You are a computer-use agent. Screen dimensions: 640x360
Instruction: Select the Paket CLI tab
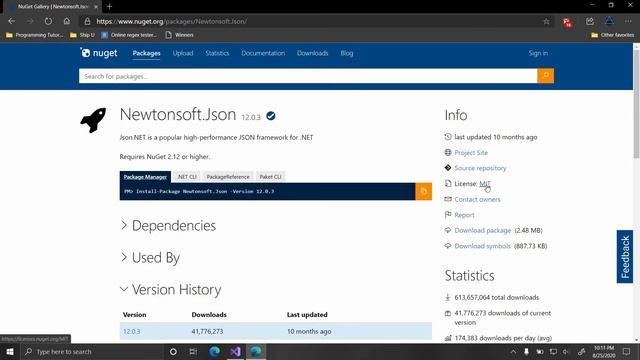point(271,177)
